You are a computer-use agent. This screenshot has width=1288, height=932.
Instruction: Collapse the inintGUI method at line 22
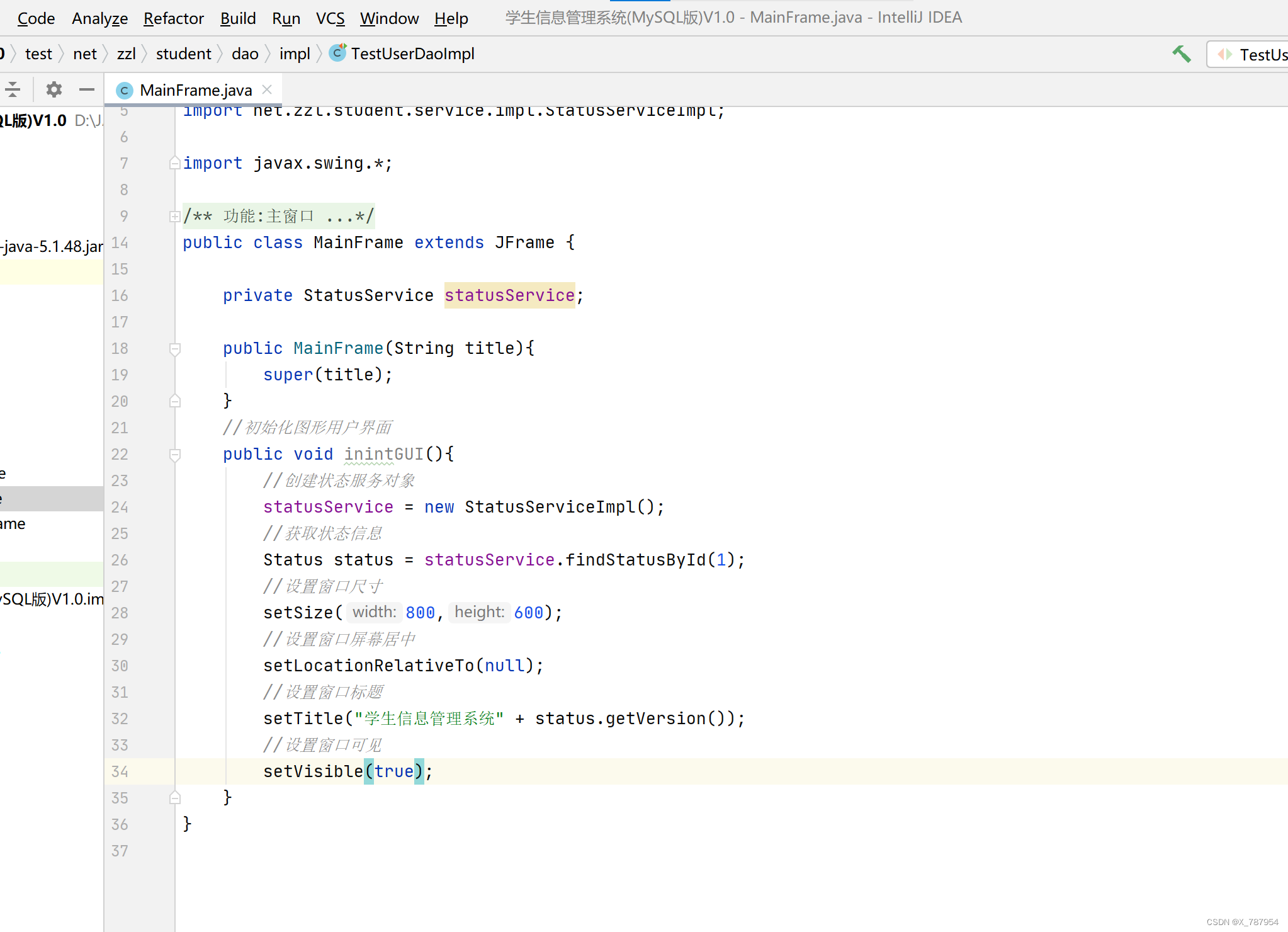pos(175,454)
